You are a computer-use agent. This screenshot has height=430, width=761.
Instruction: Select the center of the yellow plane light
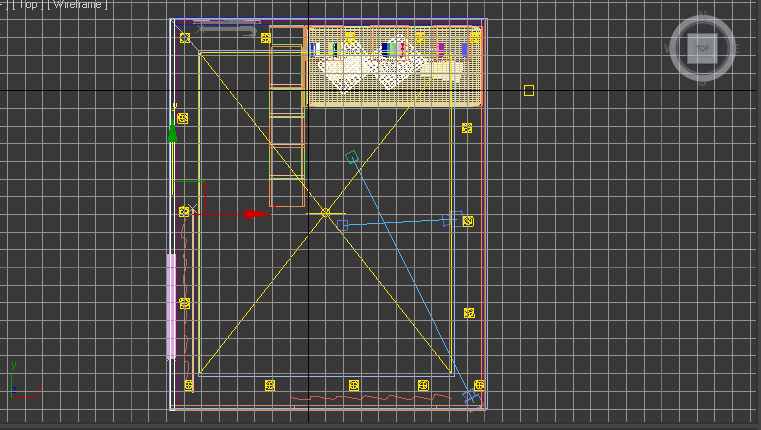coord(326,213)
